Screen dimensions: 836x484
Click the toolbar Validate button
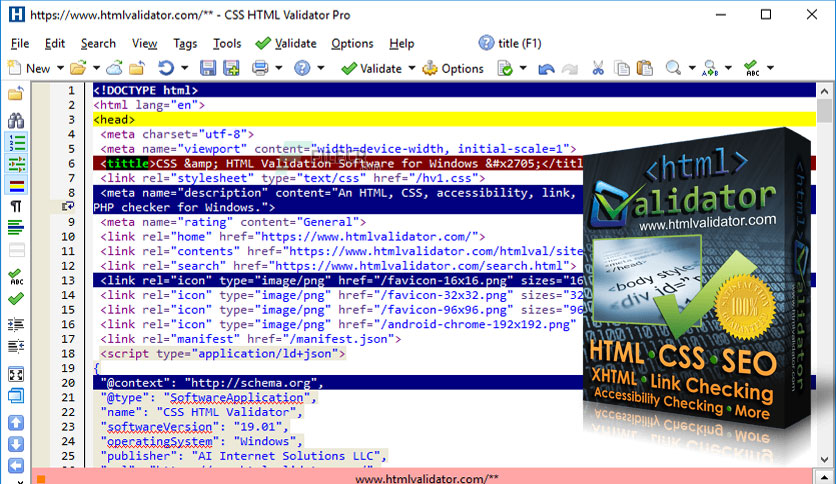coord(371,68)
